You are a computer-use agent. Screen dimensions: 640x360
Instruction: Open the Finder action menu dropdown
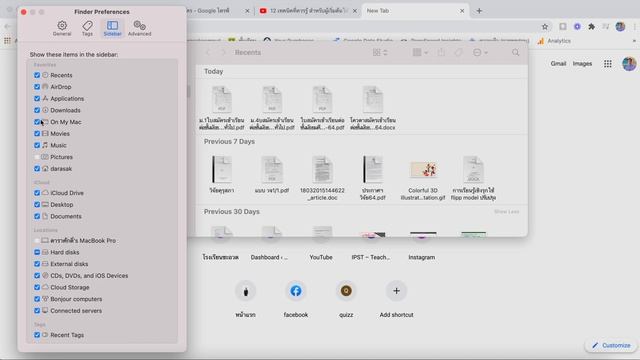coord(480,52)
